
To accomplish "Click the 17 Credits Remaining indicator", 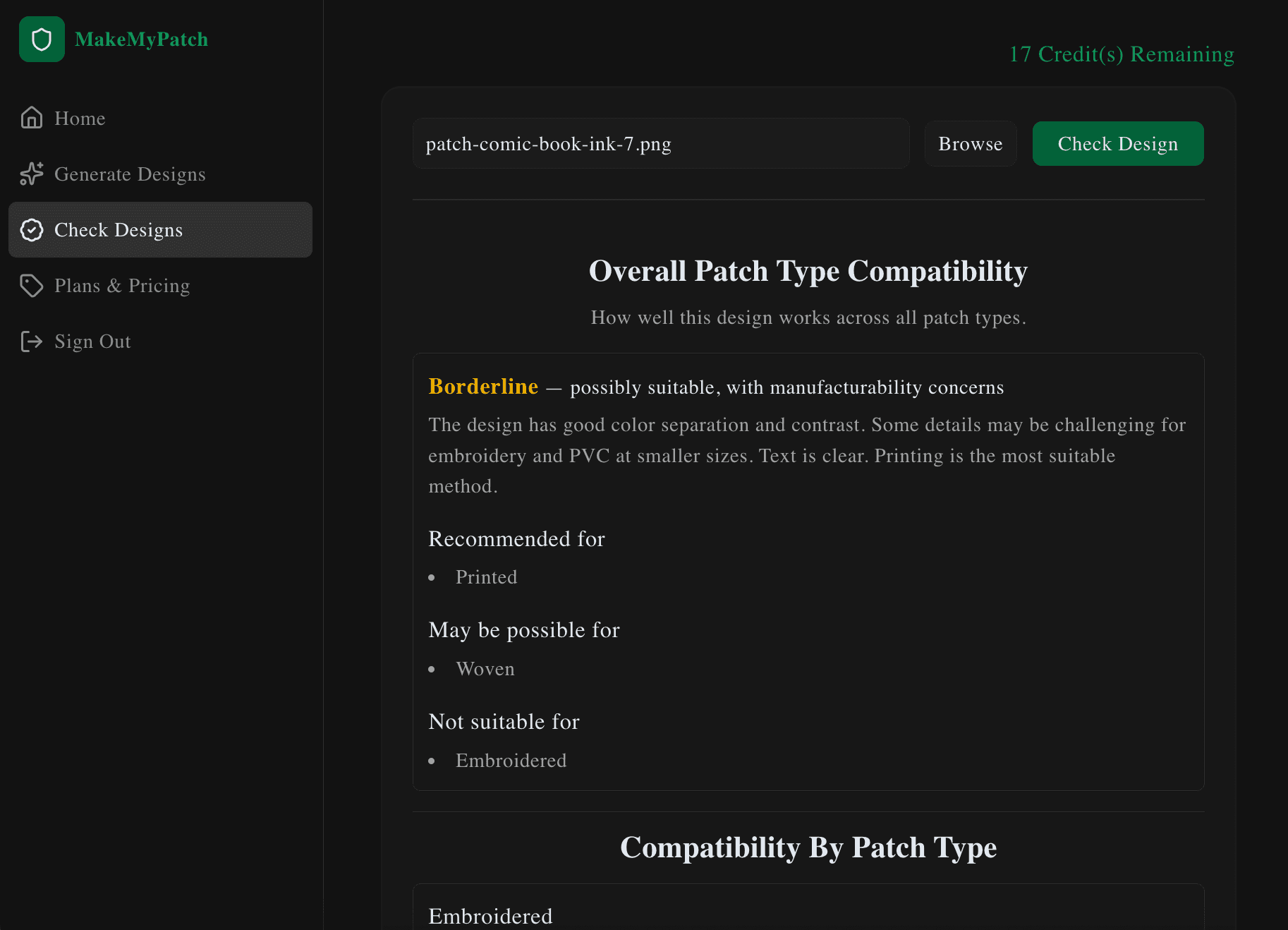I will pyautogui.click(x=1122, y=54).
